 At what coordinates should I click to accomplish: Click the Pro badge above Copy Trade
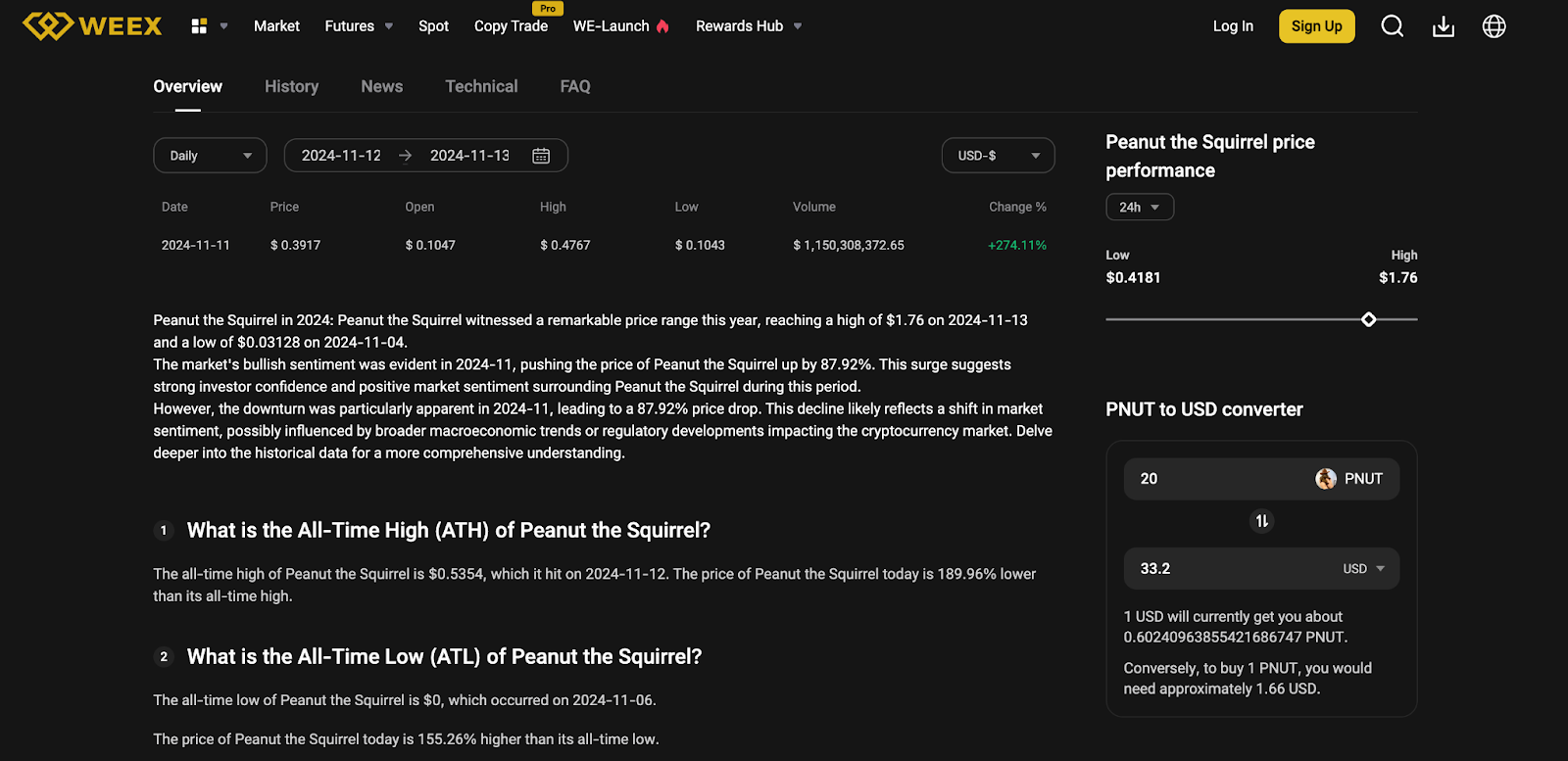(548, 8)
